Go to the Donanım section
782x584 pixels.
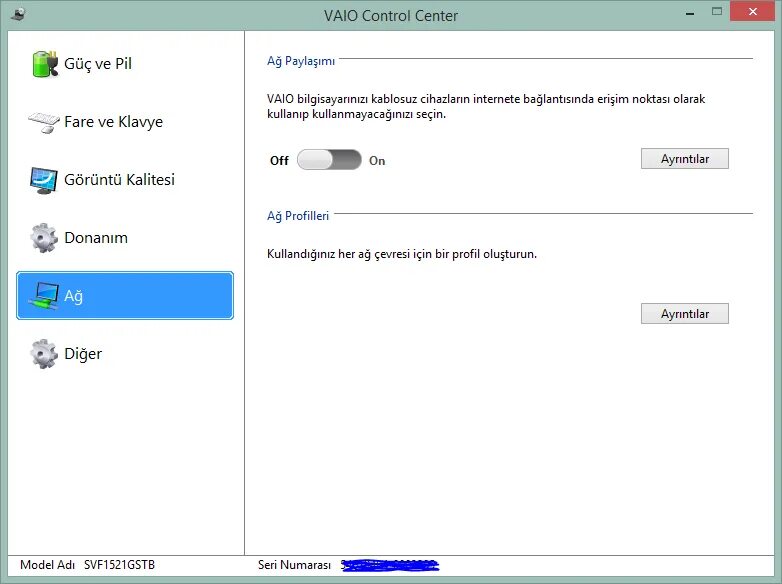[125, 238]
